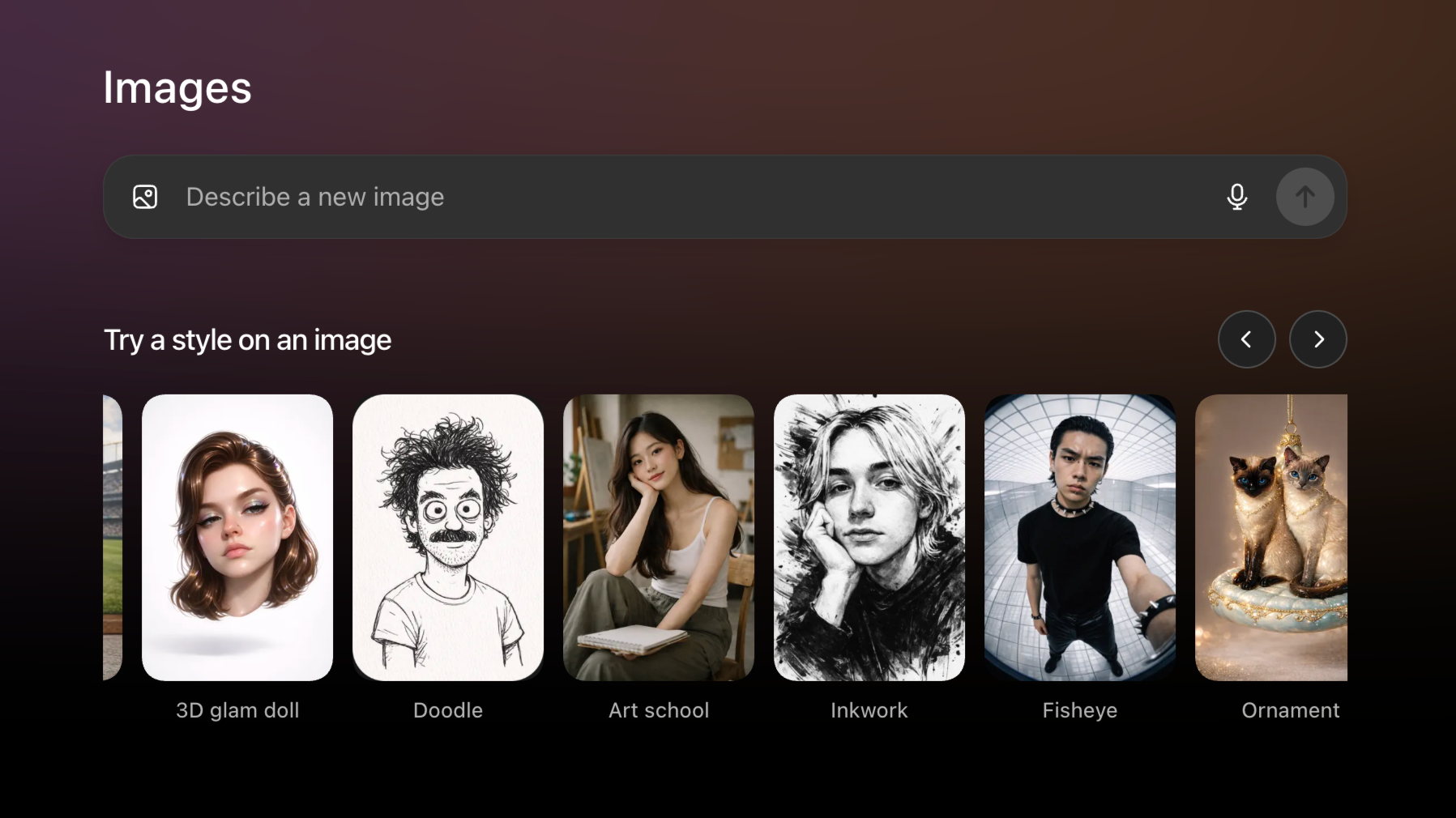Click the Doodle label text

(x=447, y=710)
